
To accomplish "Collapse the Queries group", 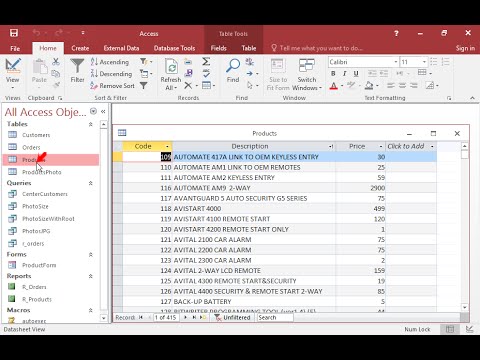I will point(90,183).
